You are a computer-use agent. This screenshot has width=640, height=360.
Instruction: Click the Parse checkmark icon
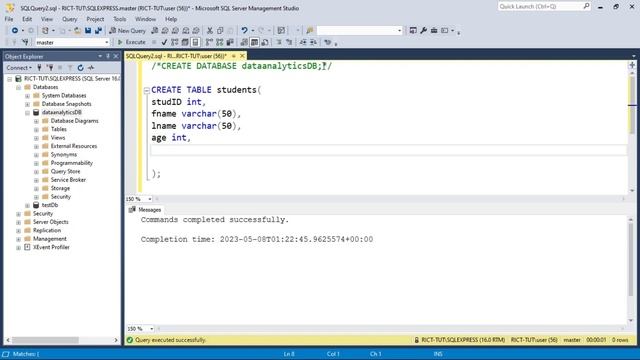click(x=164, y=42)
